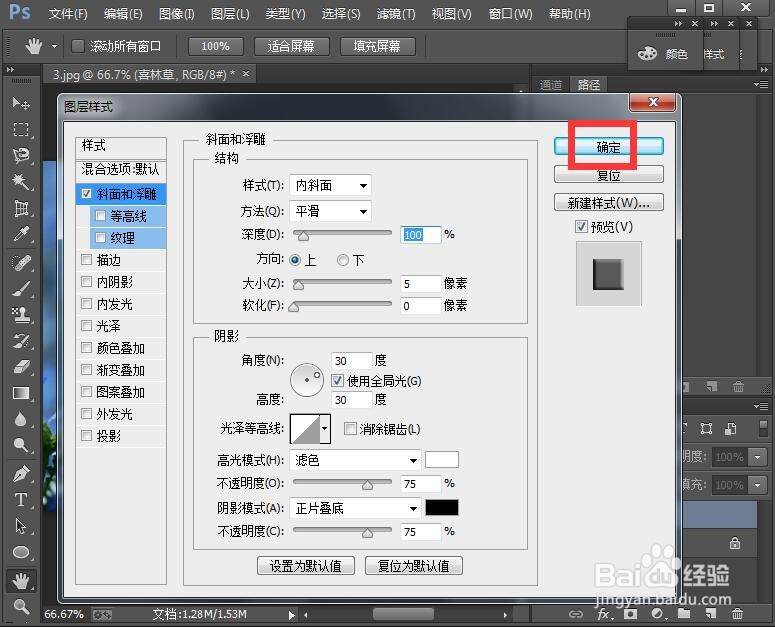This screenshot has width=775, height=627.
Task: Enable the 投影 checkbox
Action: pos(86,435)
